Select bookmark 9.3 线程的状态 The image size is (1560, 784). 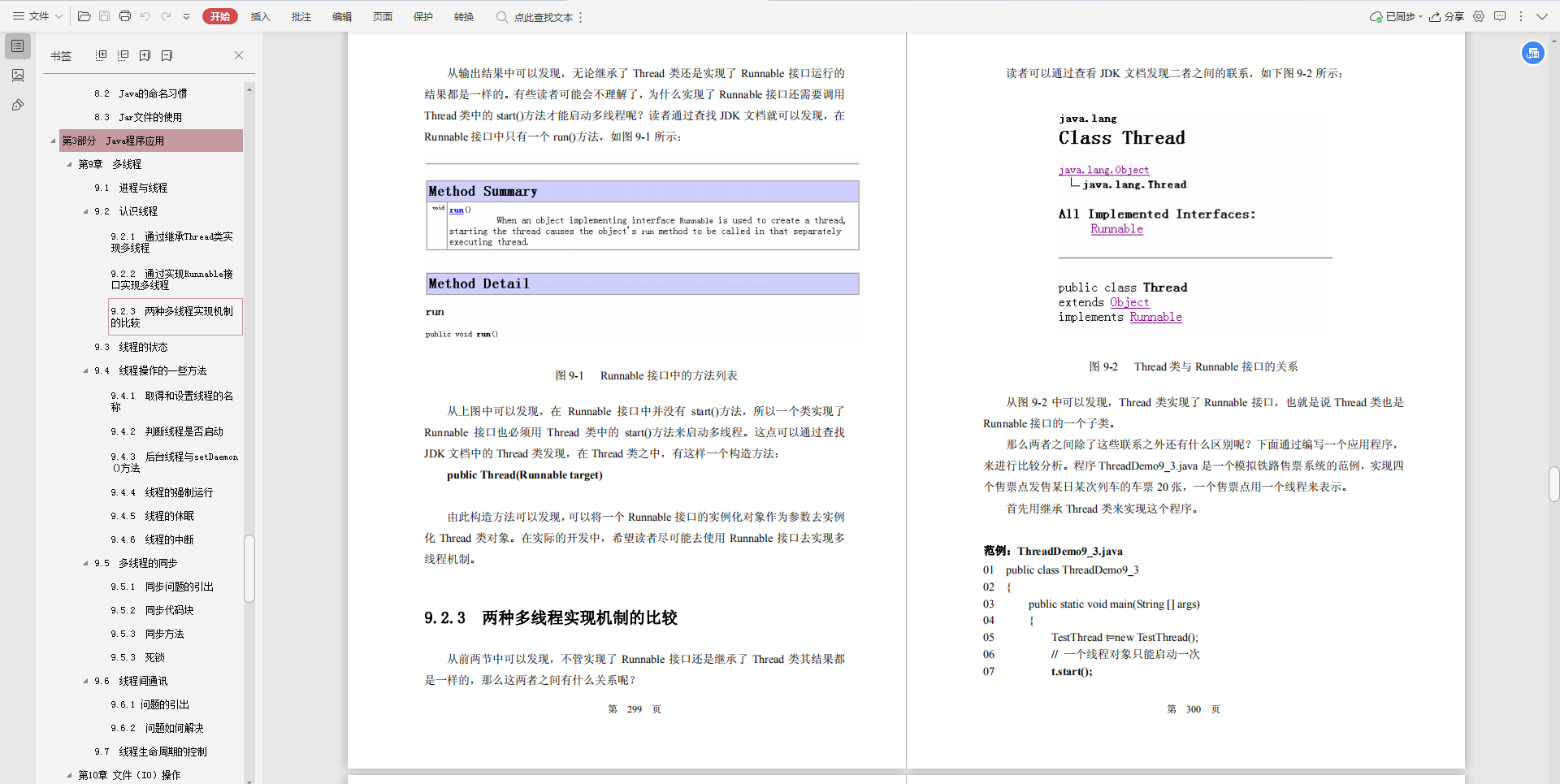131,347
